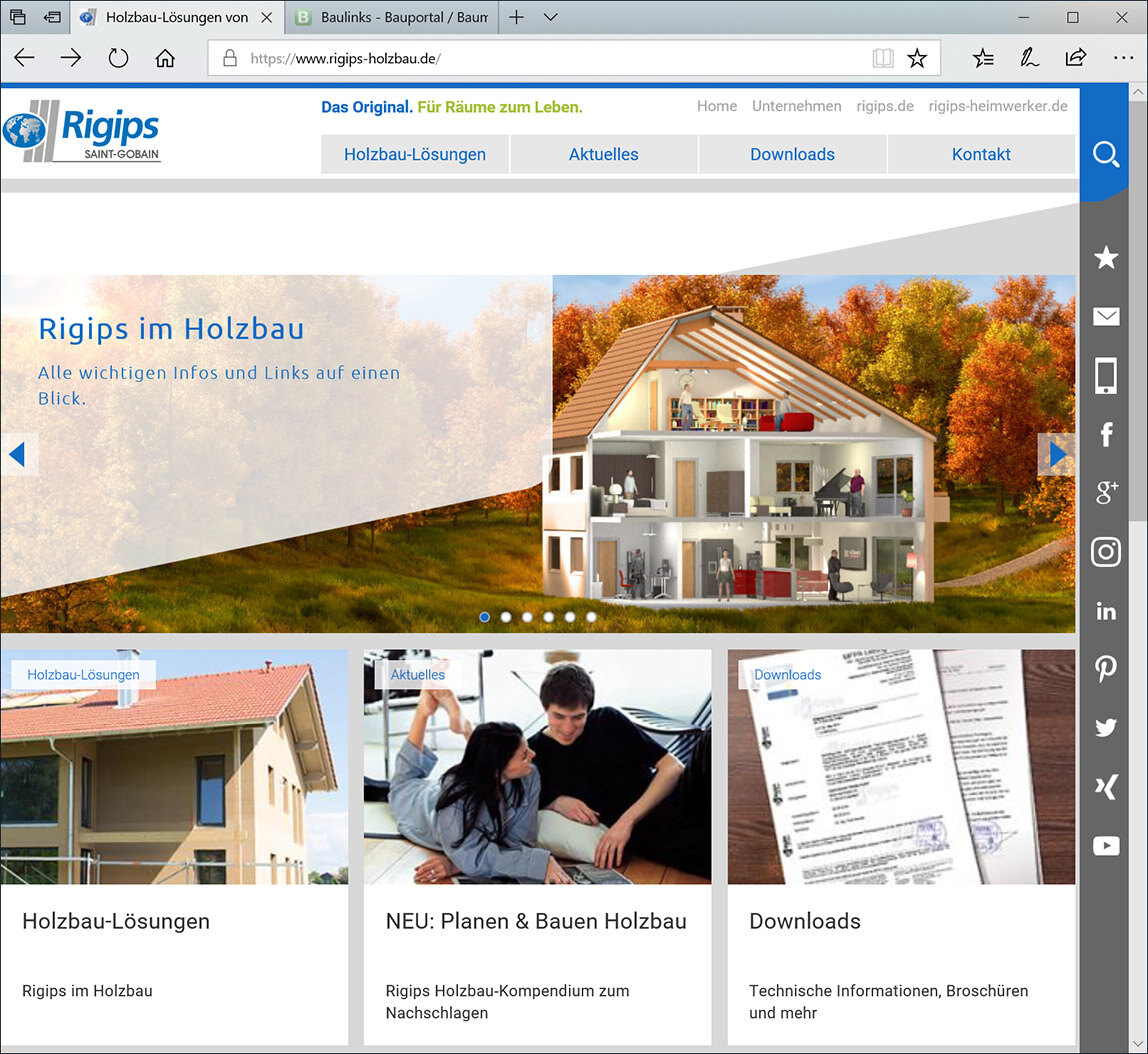Open the Google Plus sidebar icon

point(1106,493)
